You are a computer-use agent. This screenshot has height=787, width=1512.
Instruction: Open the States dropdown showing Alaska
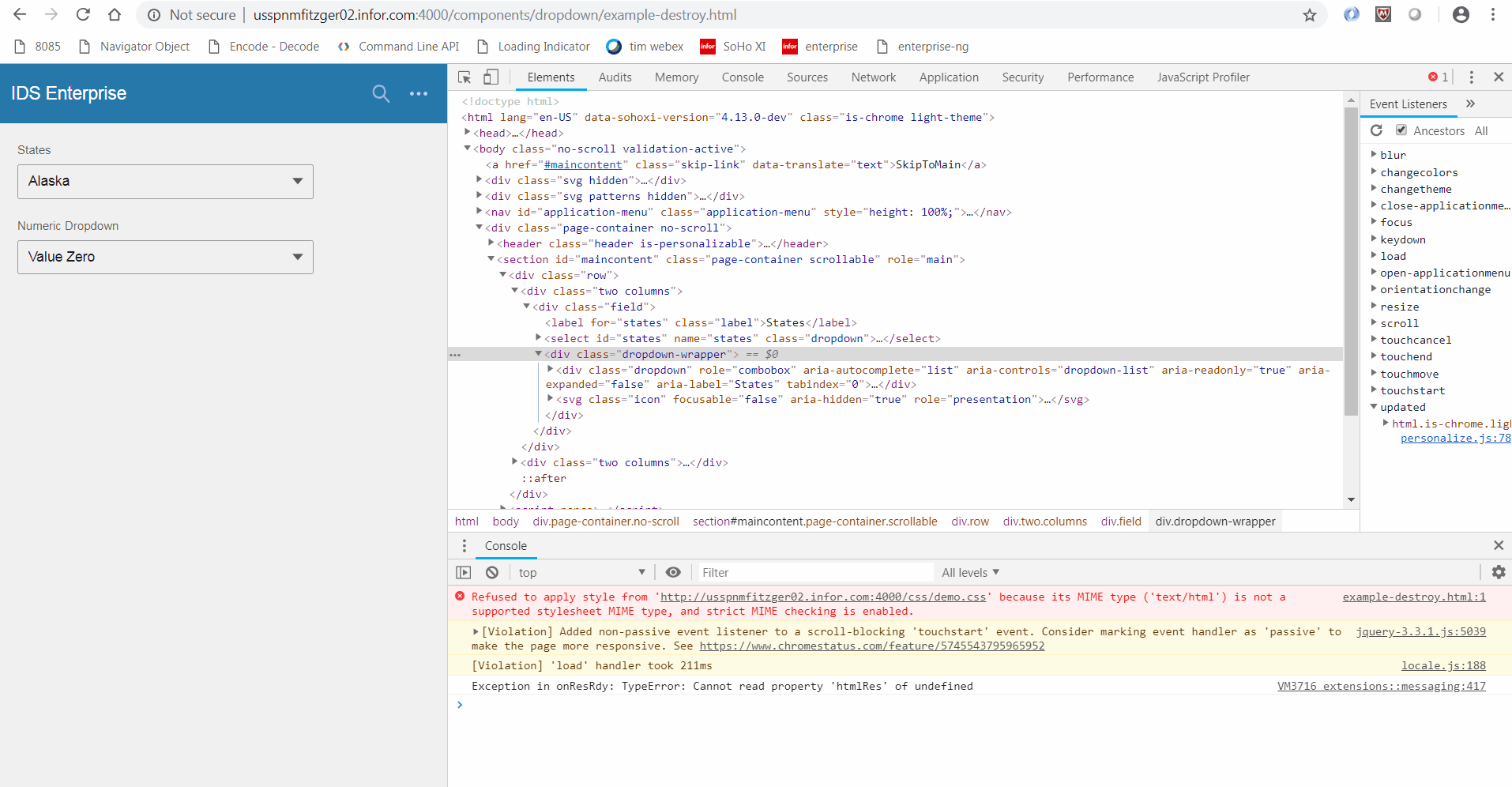(164, 181)
